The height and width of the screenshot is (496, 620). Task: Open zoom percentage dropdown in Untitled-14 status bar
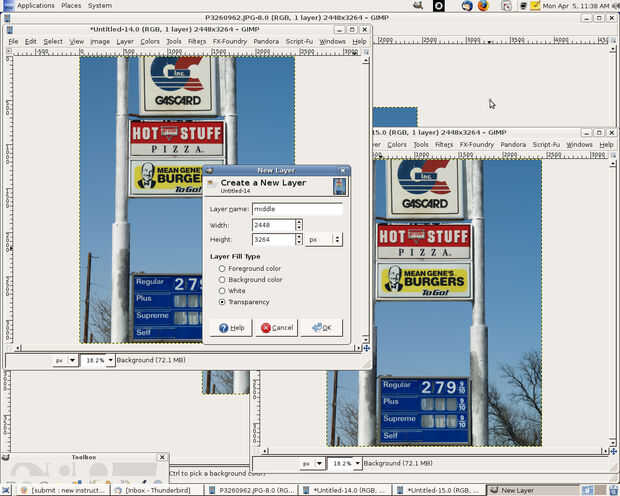click(x=110, y=360)
